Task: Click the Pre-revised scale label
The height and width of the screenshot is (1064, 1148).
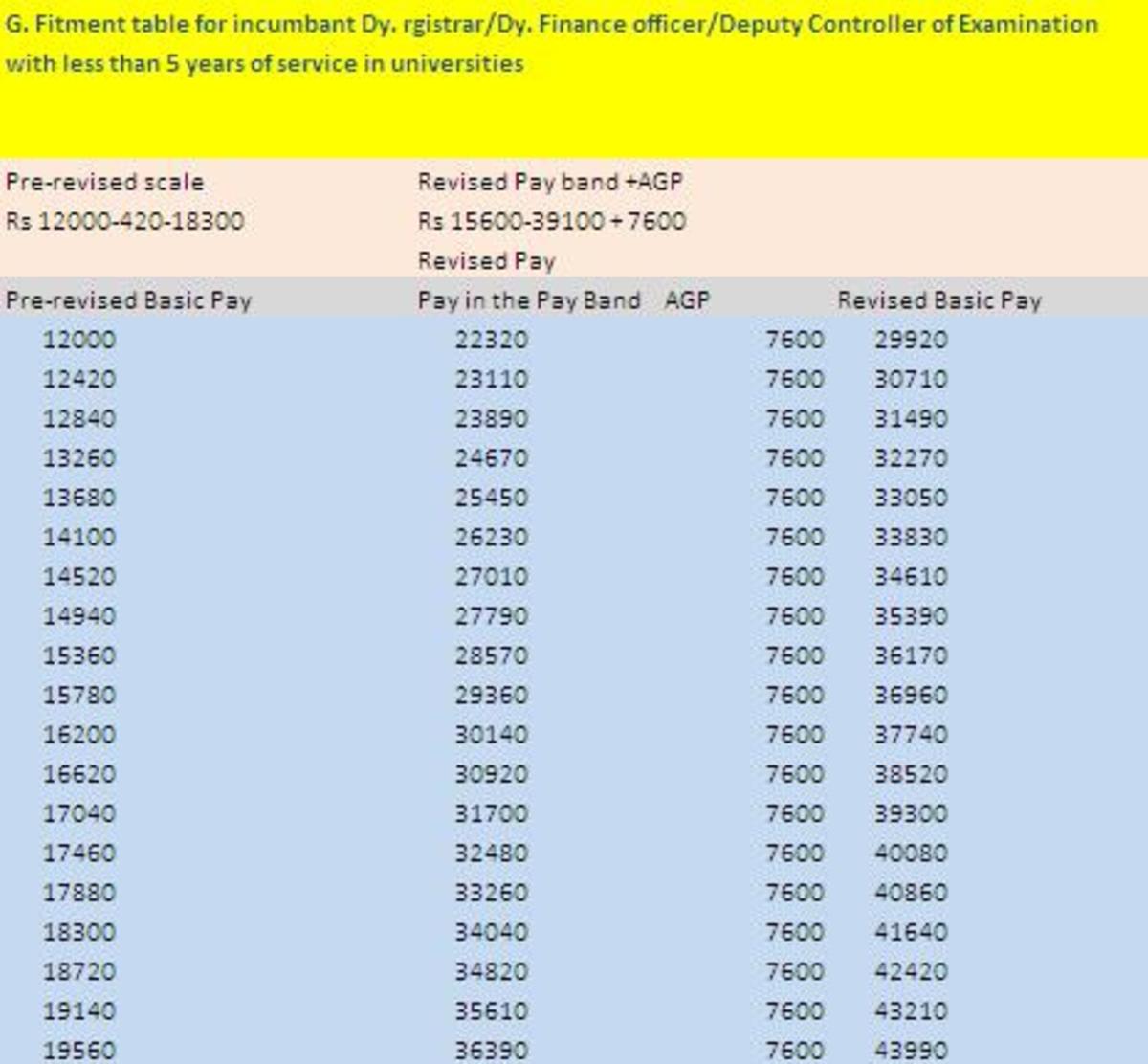Action: (103, 182)
